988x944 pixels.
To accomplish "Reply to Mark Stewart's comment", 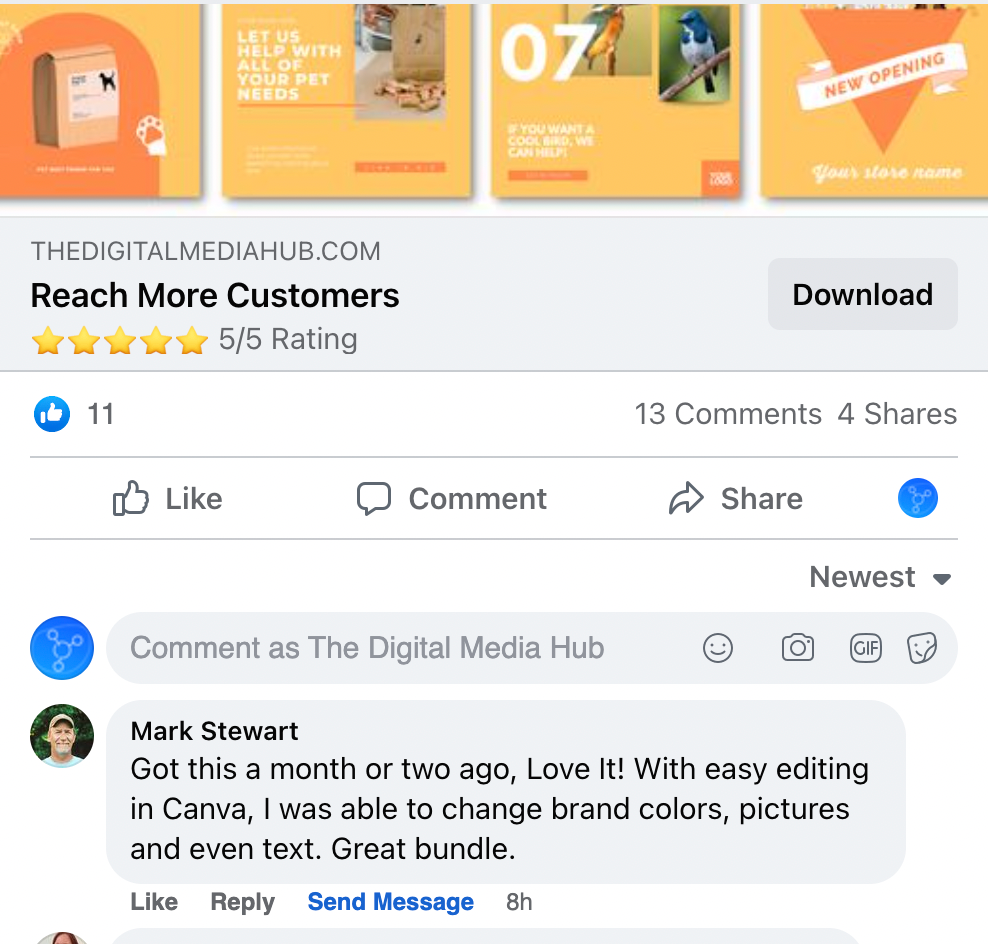I will coord(243,902).
